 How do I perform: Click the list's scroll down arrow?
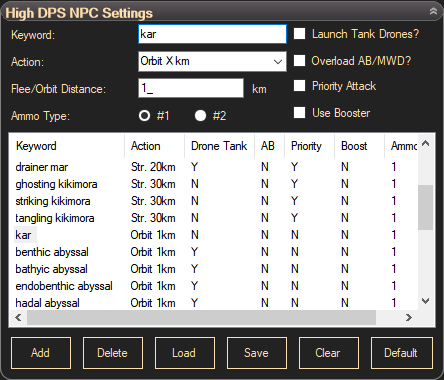[x=425, y=301]
